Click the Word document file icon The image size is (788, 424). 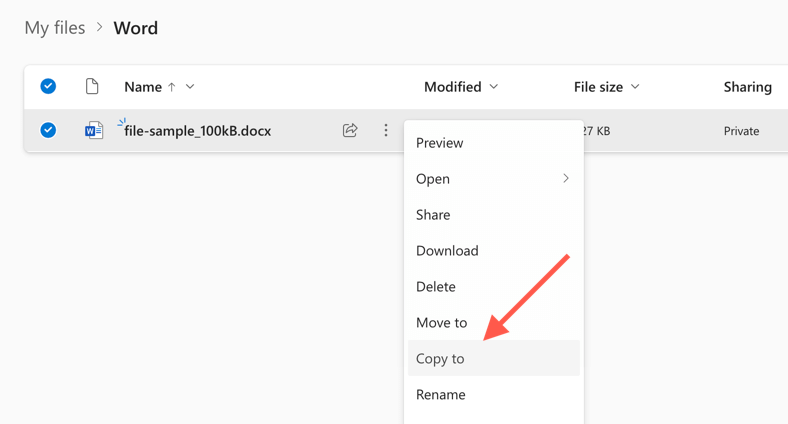(93, 131)
